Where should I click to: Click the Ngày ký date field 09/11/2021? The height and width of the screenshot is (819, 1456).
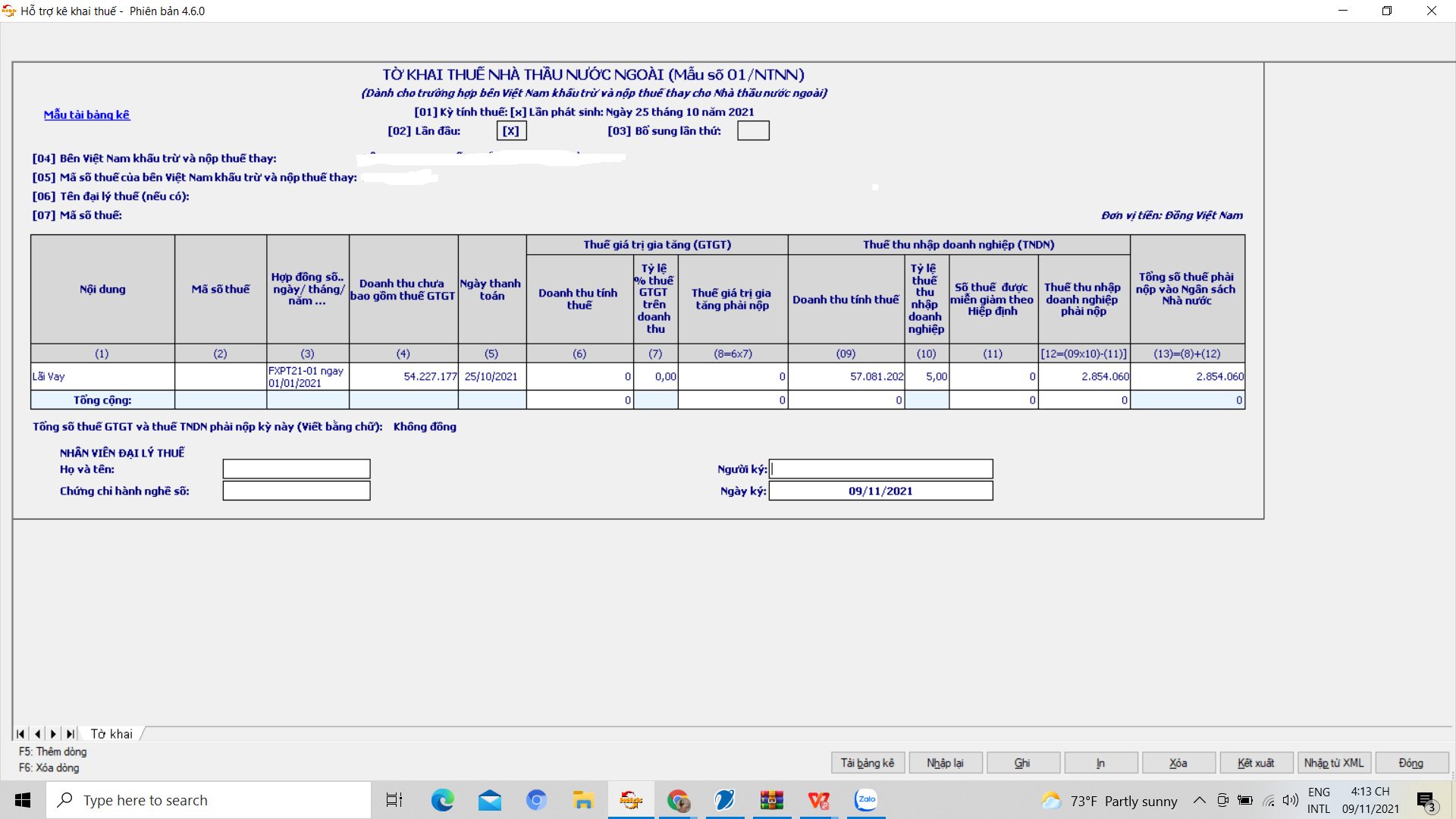click(x=881, y=491)
